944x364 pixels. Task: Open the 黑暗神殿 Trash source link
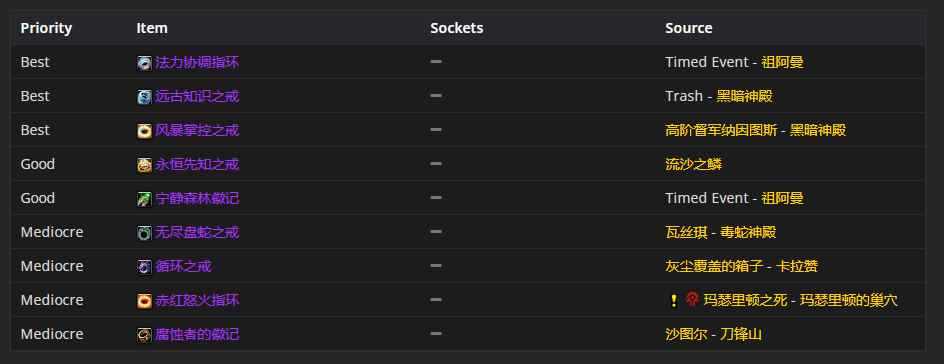click(745, 96)
